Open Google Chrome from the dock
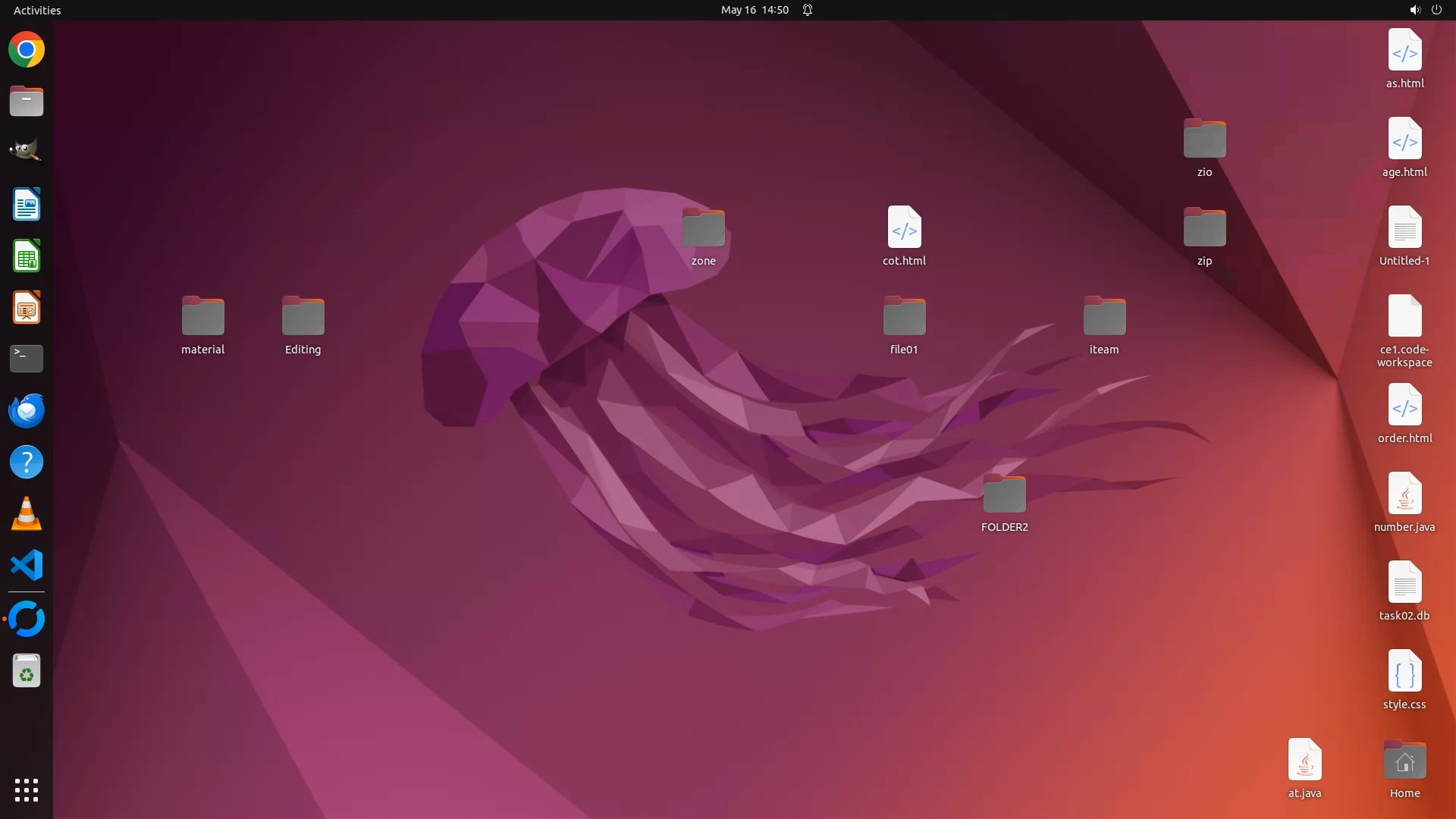The width and height of the screenshot is (1456, 819). 27,50
